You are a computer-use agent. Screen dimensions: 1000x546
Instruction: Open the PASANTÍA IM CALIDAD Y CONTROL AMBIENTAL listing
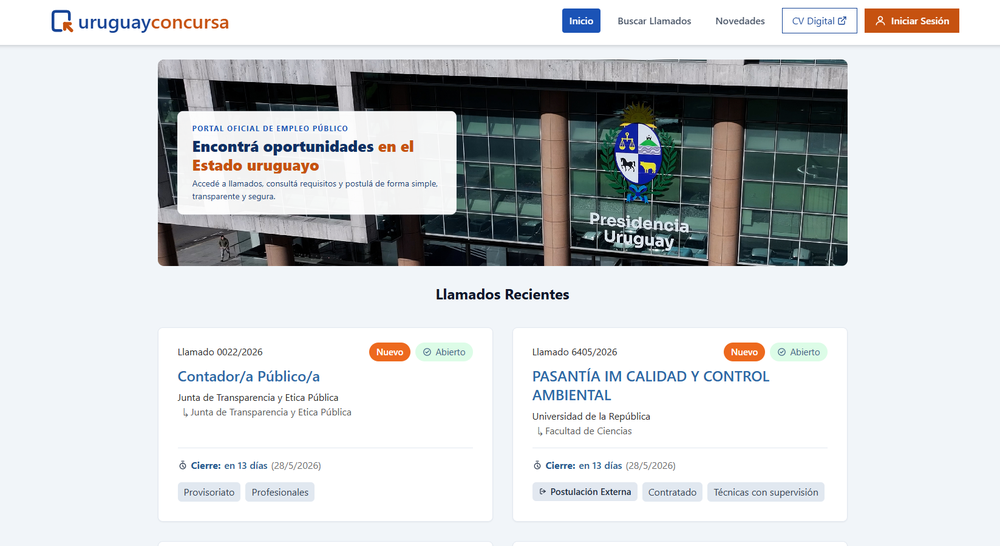tap(651, 385)
